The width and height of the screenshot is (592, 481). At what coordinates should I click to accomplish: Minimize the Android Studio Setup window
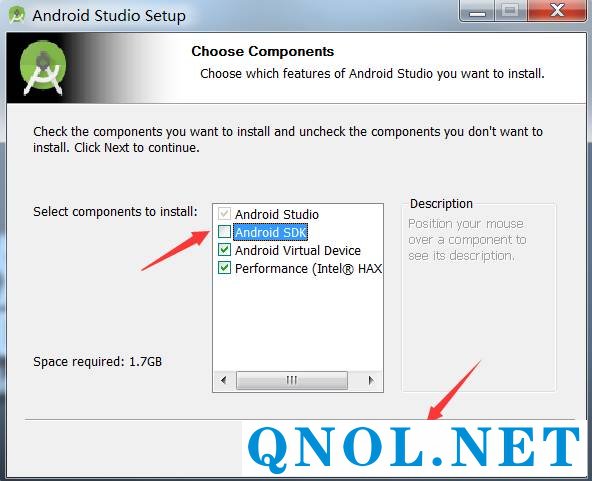[x=477, y=11]
